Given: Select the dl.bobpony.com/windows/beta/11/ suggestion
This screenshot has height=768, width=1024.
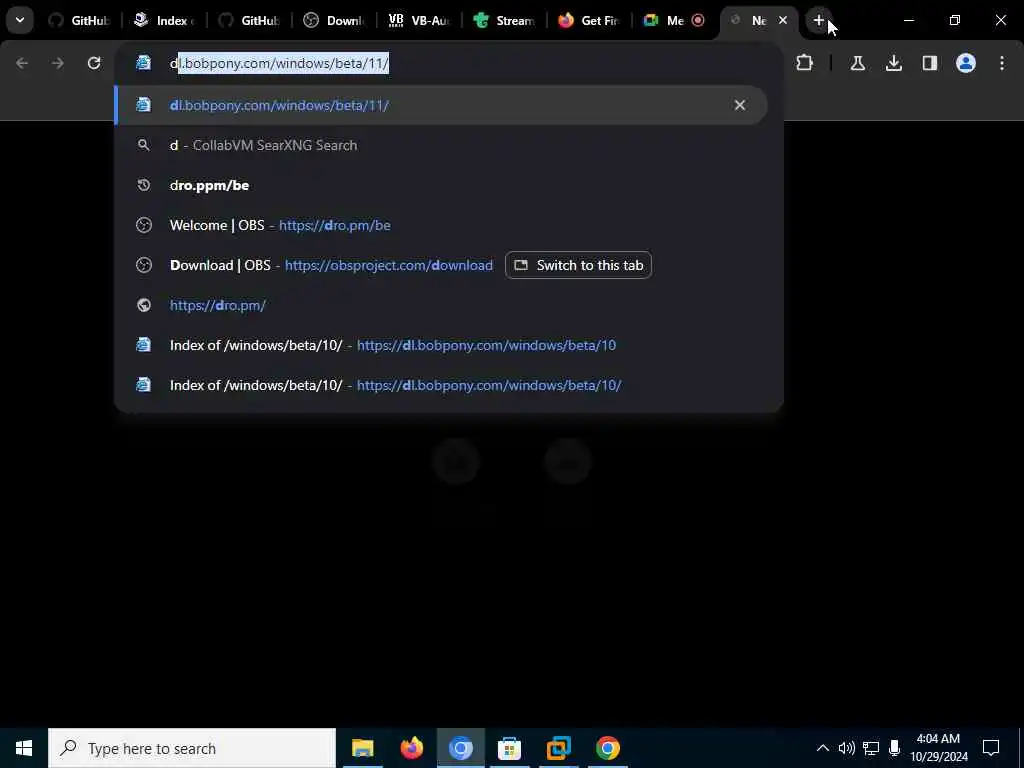Looking at the screenshot, I should pyautogui.click(x=441, y=105).
